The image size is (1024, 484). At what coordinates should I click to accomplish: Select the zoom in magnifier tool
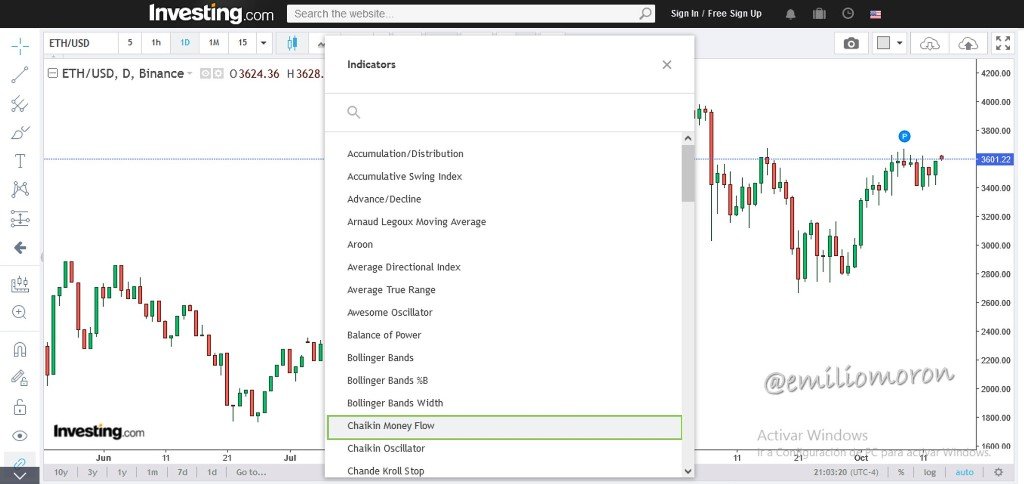[20, 312]
